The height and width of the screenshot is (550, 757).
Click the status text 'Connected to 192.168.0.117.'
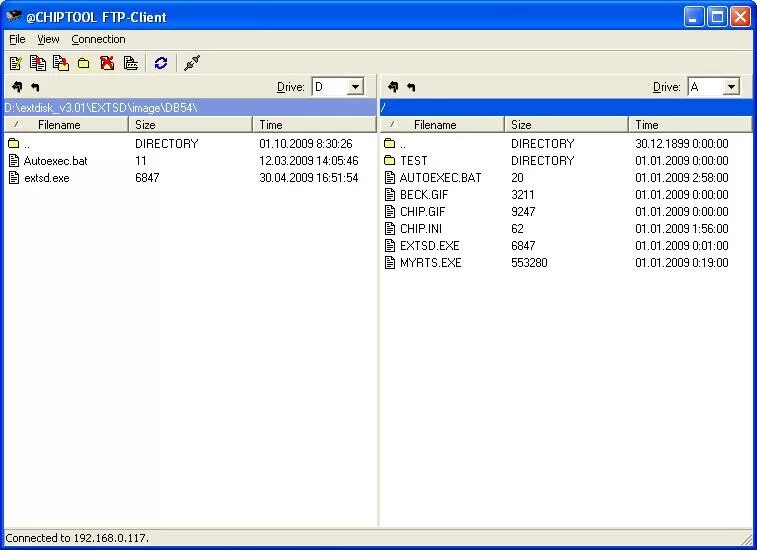pos(77,538)
